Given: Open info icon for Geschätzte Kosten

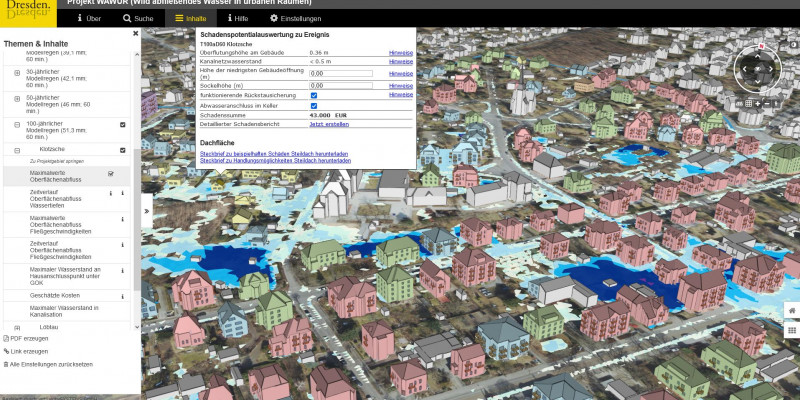Looking at the screenshot, I should point(122,296).
